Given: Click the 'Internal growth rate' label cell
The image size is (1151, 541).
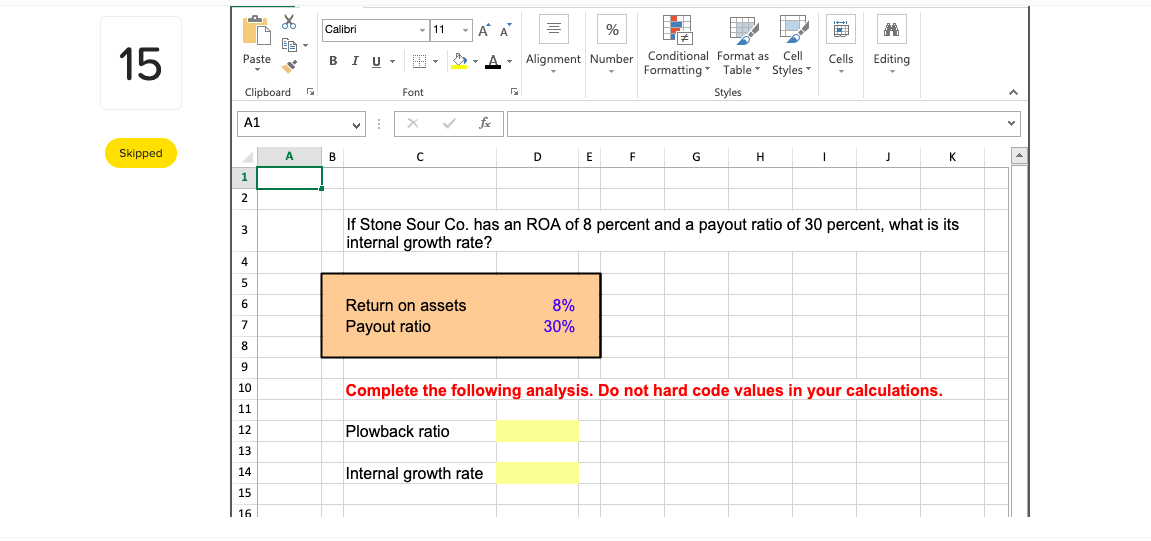Looking at the screenshot, I should (x=414, y=473).
